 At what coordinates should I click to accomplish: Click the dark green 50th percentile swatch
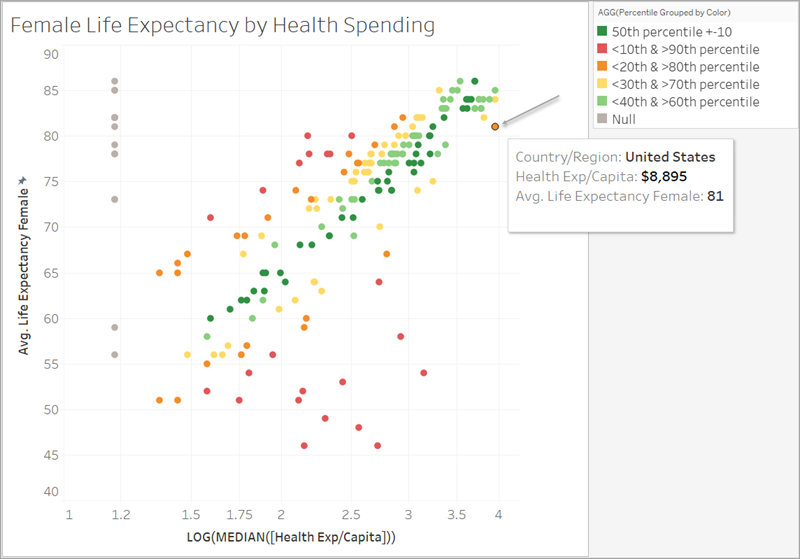[602, 31]
